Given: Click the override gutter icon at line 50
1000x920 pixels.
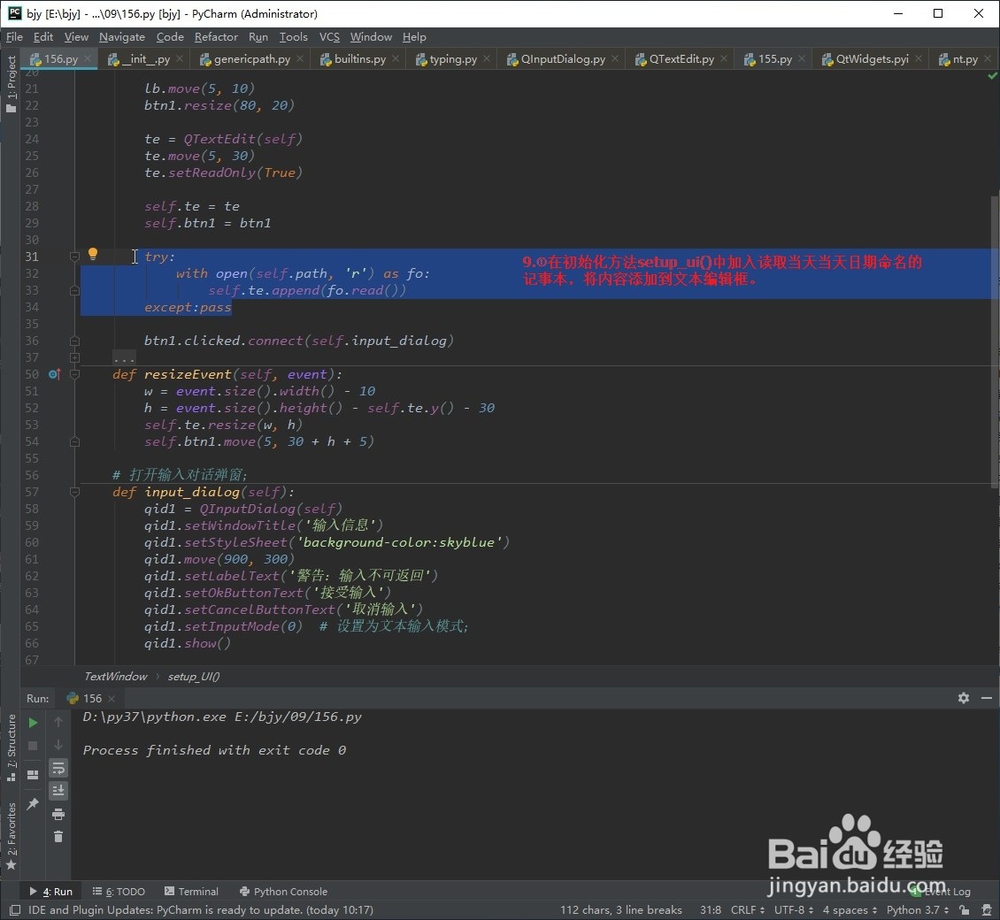Looking at the screenshot, I should [54, 374].
